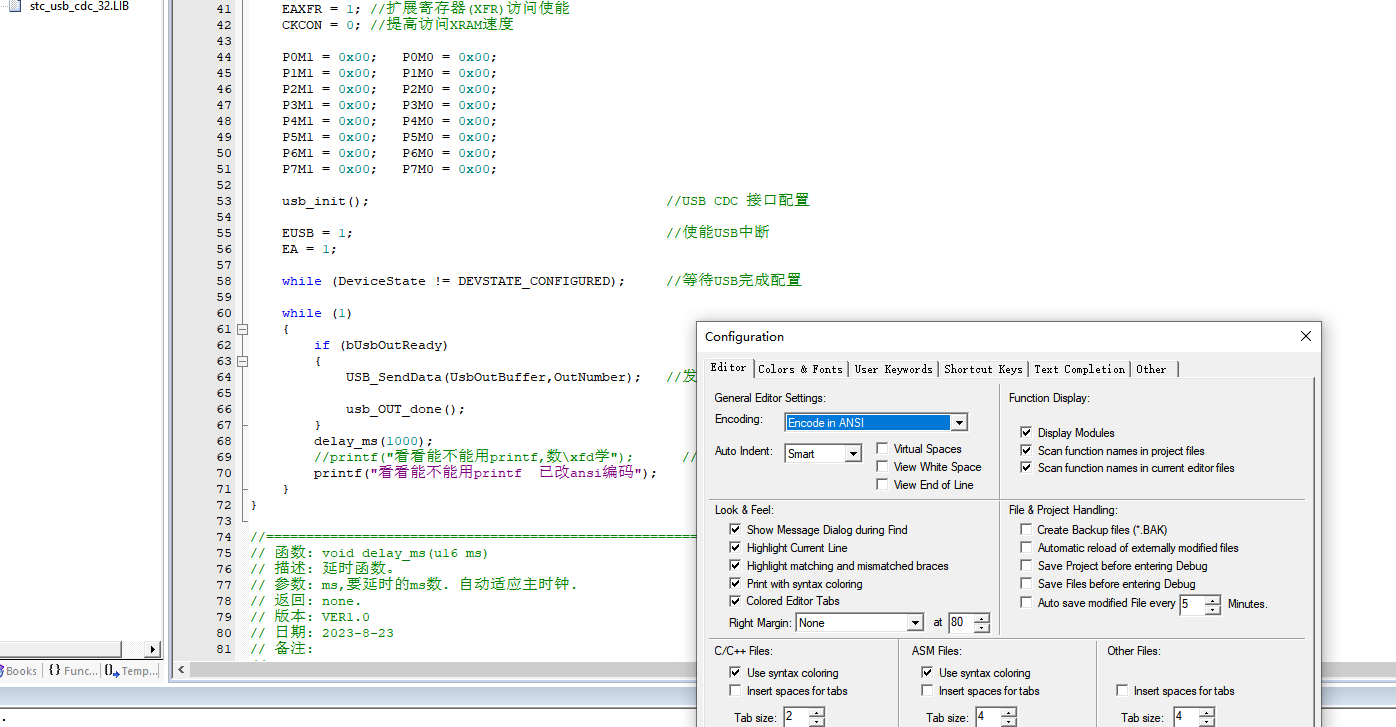
Task: Click line number 58 in the gutter
Action: click(x=223, y=281)
